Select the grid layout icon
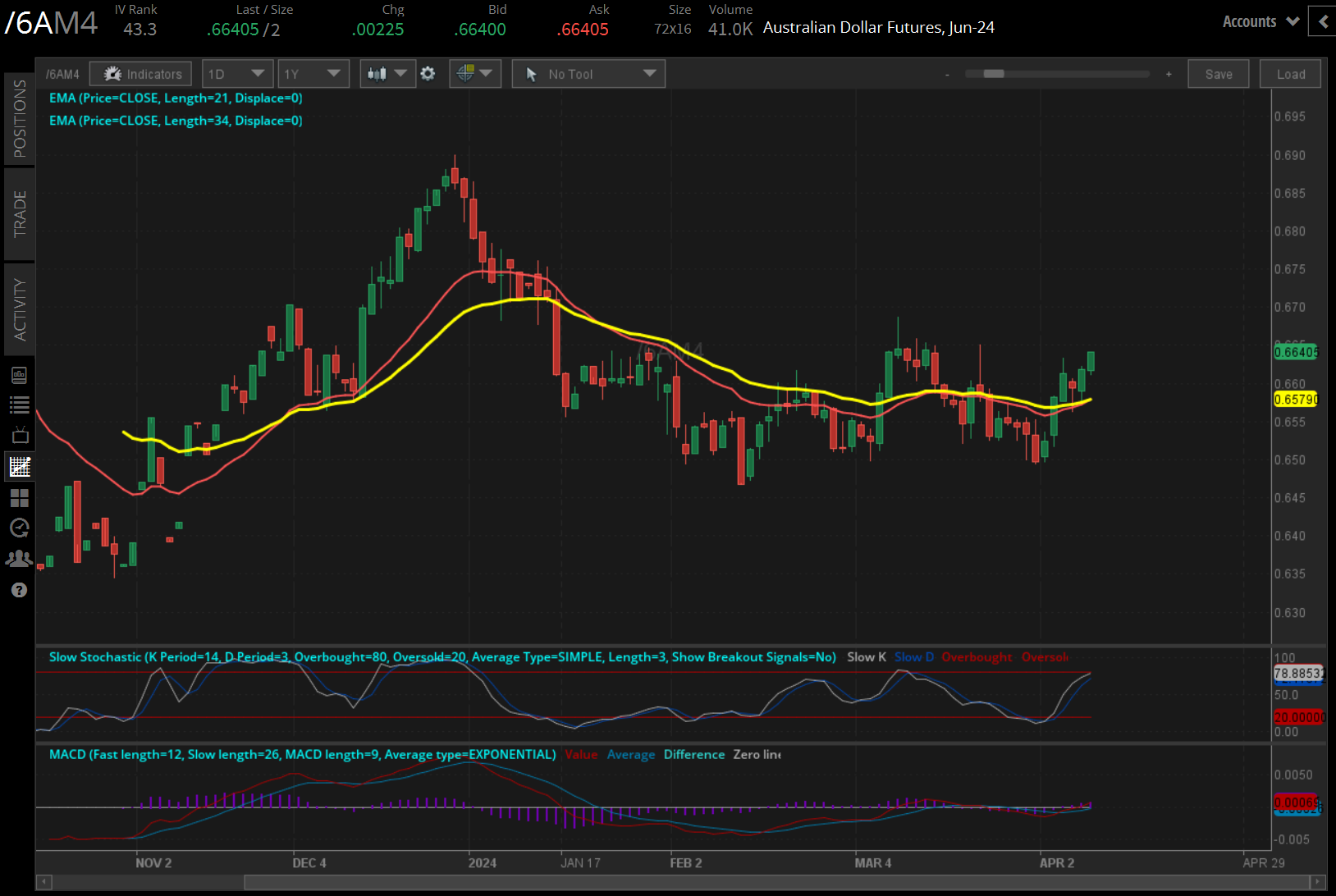The width and height of the screenshot is (1336, 896). click(20, 498)
